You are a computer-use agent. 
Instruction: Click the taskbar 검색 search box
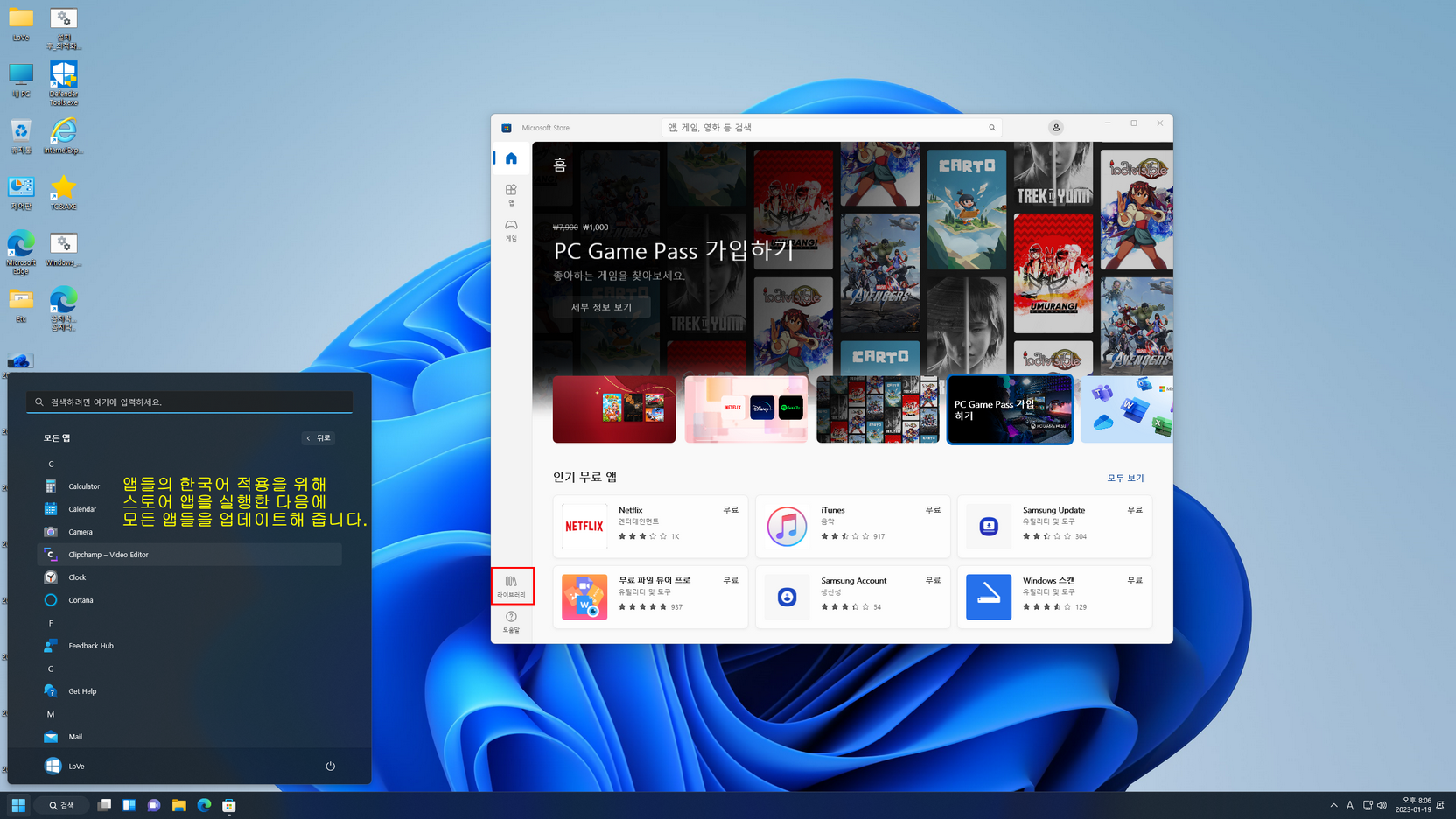click(62, 805)
